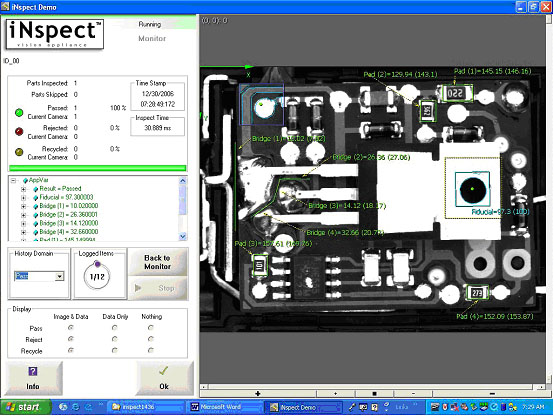Collapse the AppVar root node
Image resolution: width=554 pixels, height=416 pixels.
pyautogui.click(x=13, y=180)
